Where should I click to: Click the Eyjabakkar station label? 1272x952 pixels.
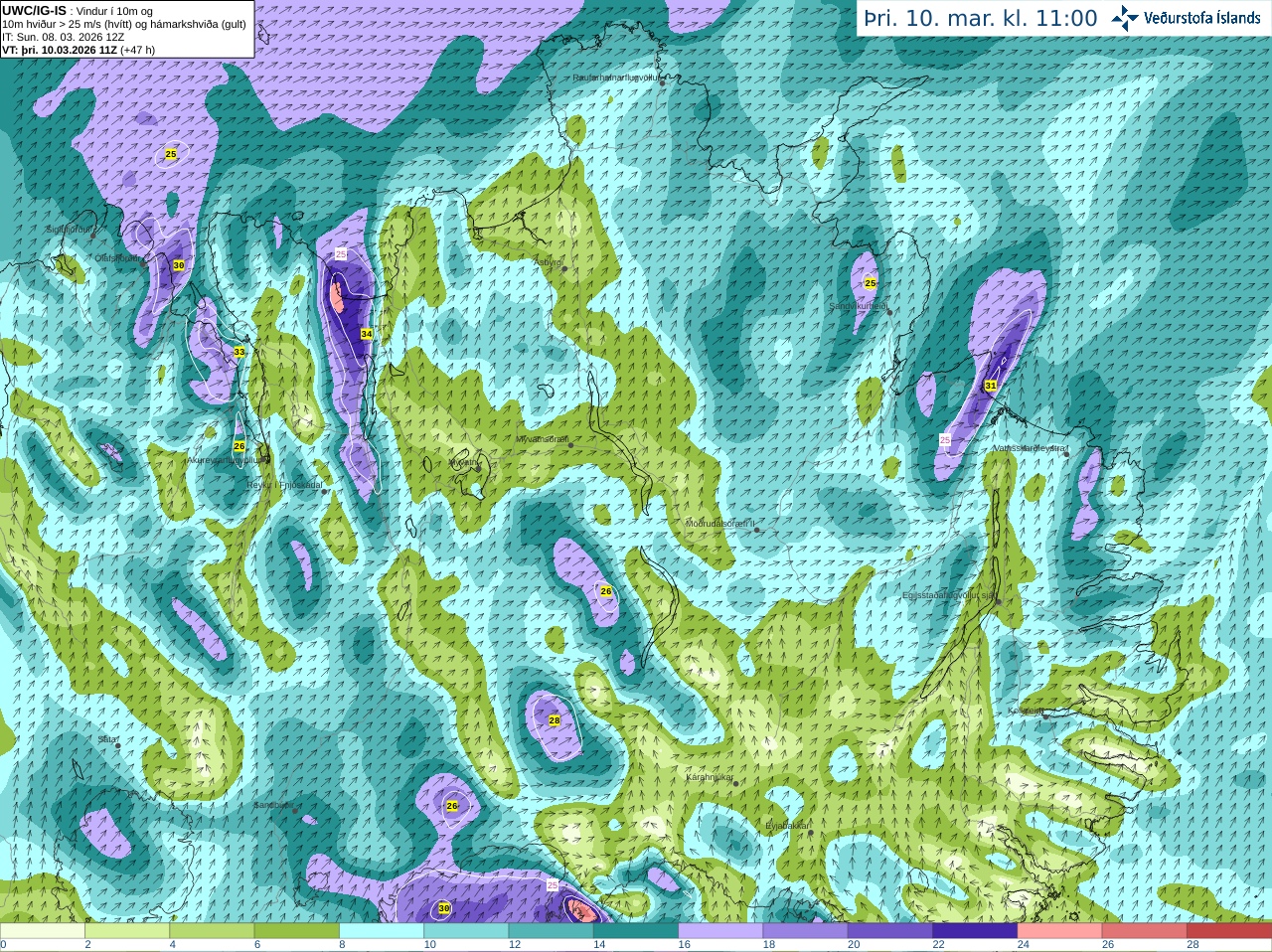coord(787,825)
